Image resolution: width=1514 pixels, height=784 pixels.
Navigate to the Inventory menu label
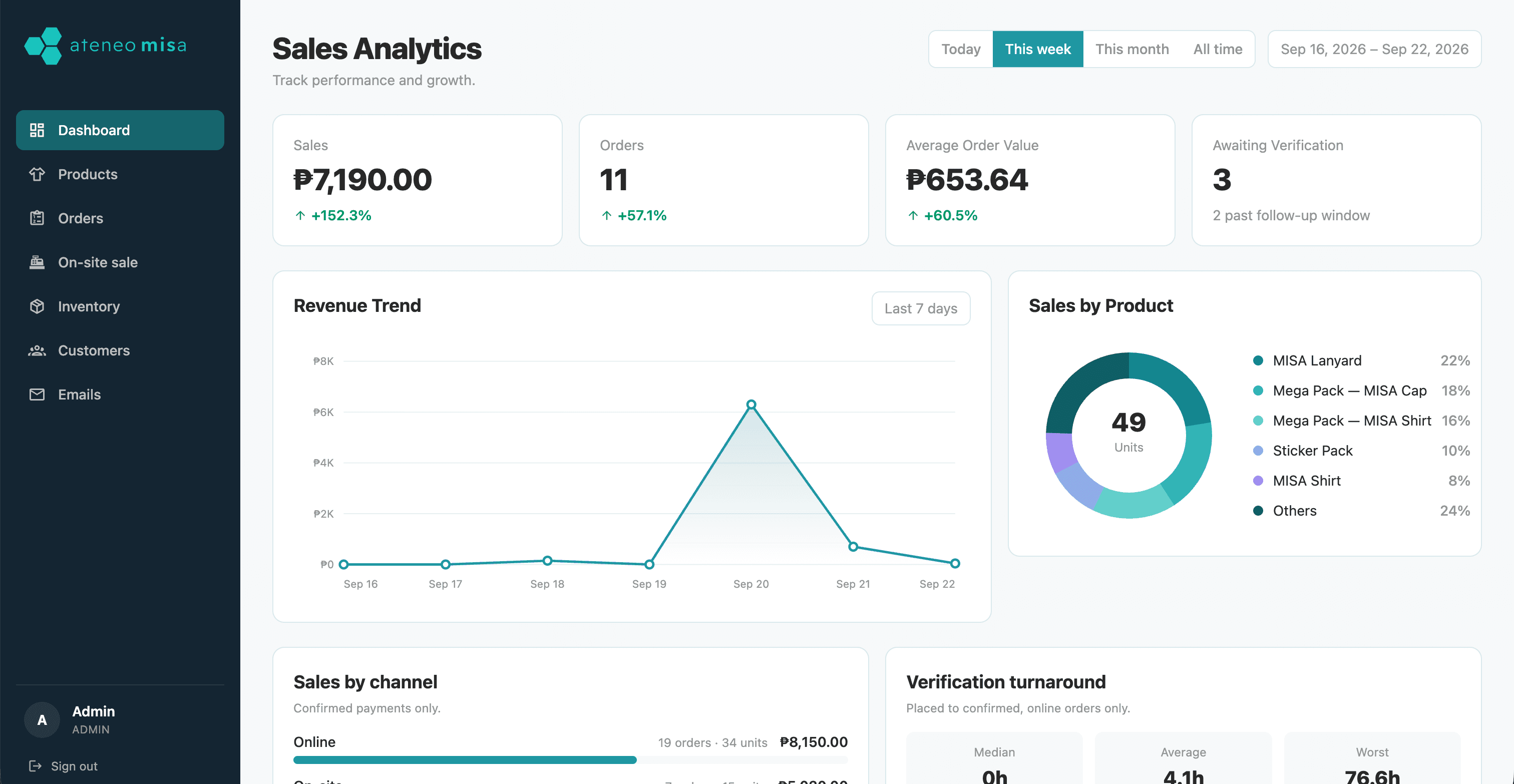[x=89, y=306]
